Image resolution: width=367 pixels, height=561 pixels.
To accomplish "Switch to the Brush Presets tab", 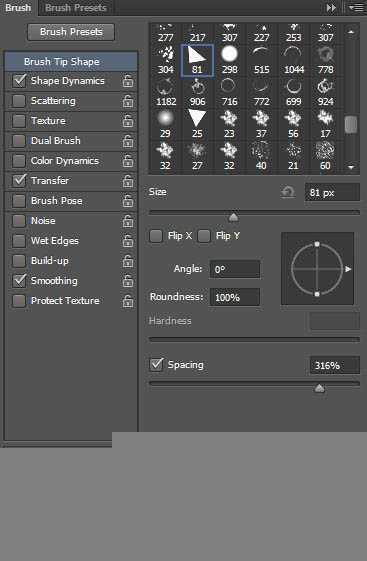I will coord(75,8).
